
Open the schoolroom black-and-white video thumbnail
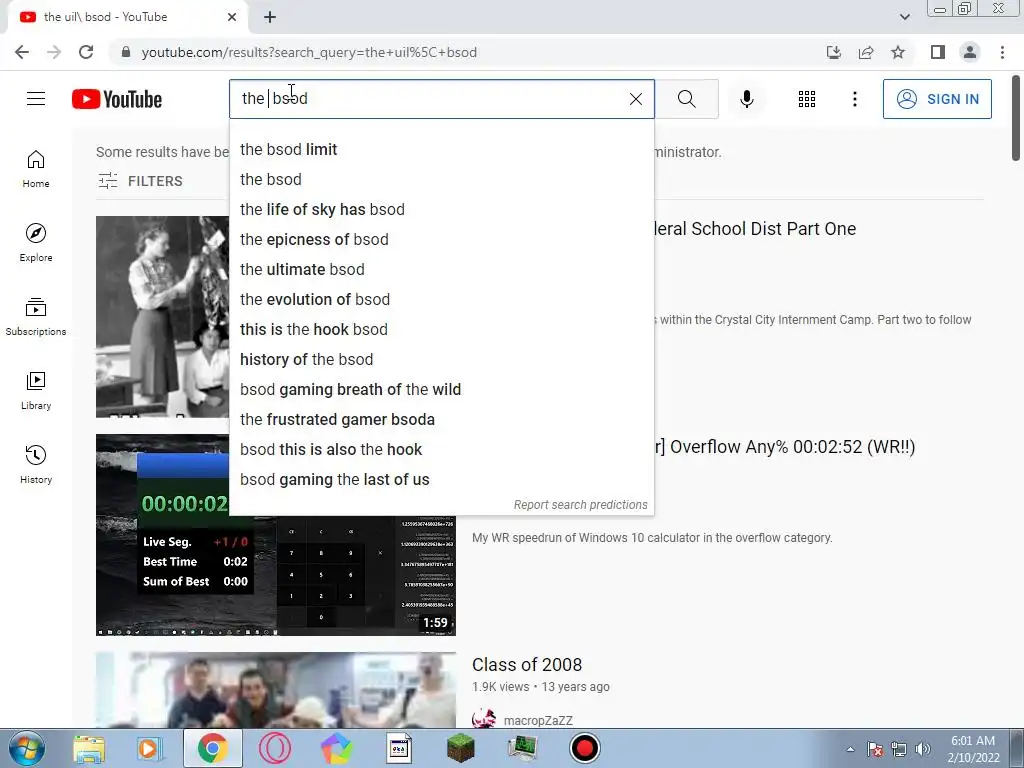click(163, 317)
